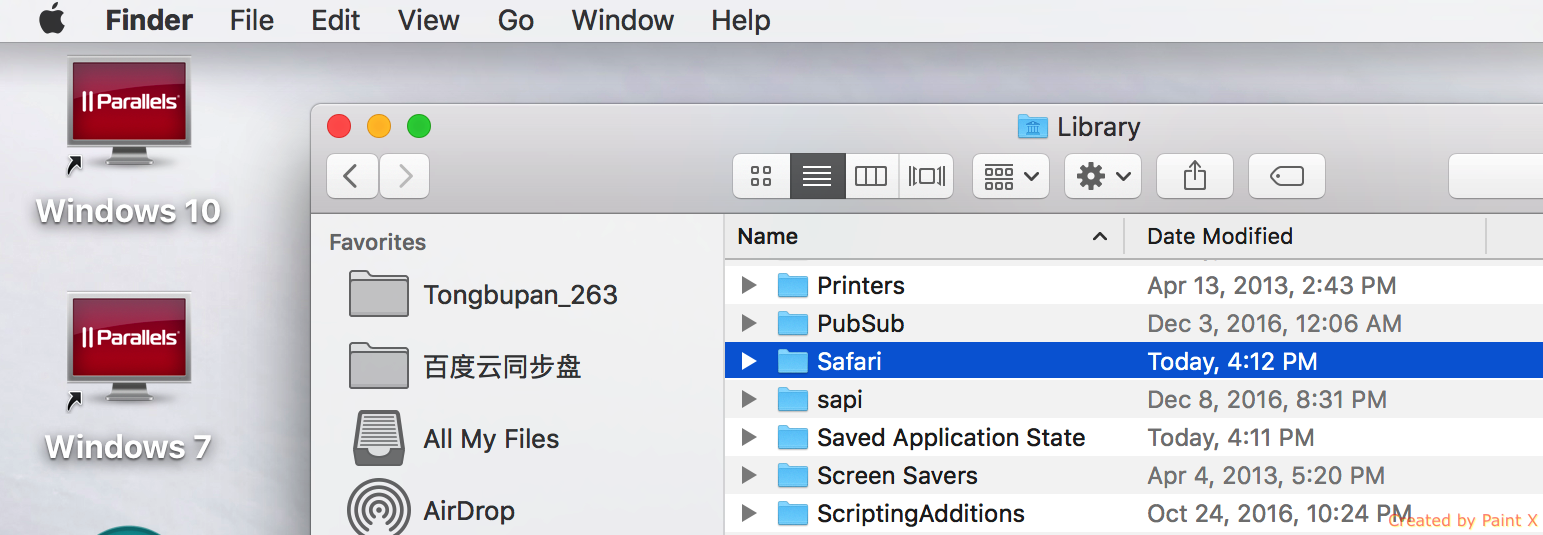Open All My Files in the sidebar
This screenshot has height=535, width=1543.
pyautogui.click(x=491, y=439)
